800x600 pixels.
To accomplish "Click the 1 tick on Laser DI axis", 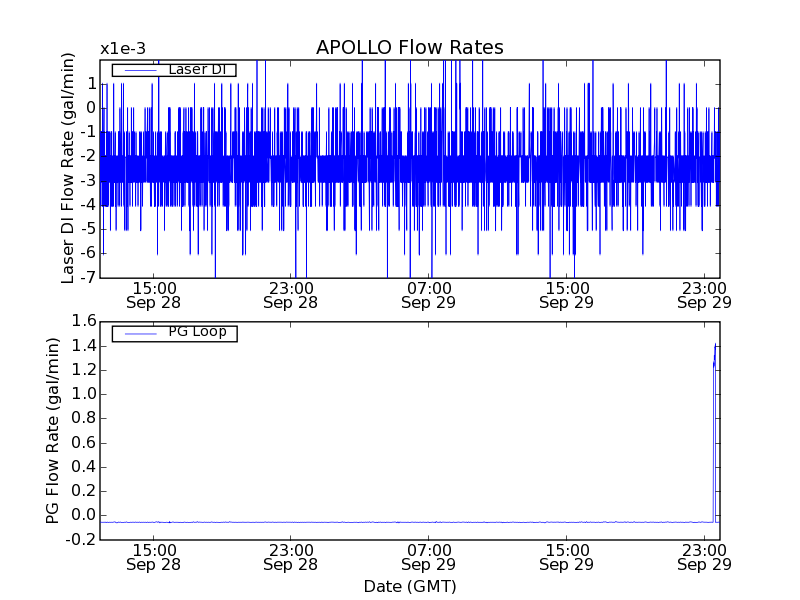I will (92, 84).
